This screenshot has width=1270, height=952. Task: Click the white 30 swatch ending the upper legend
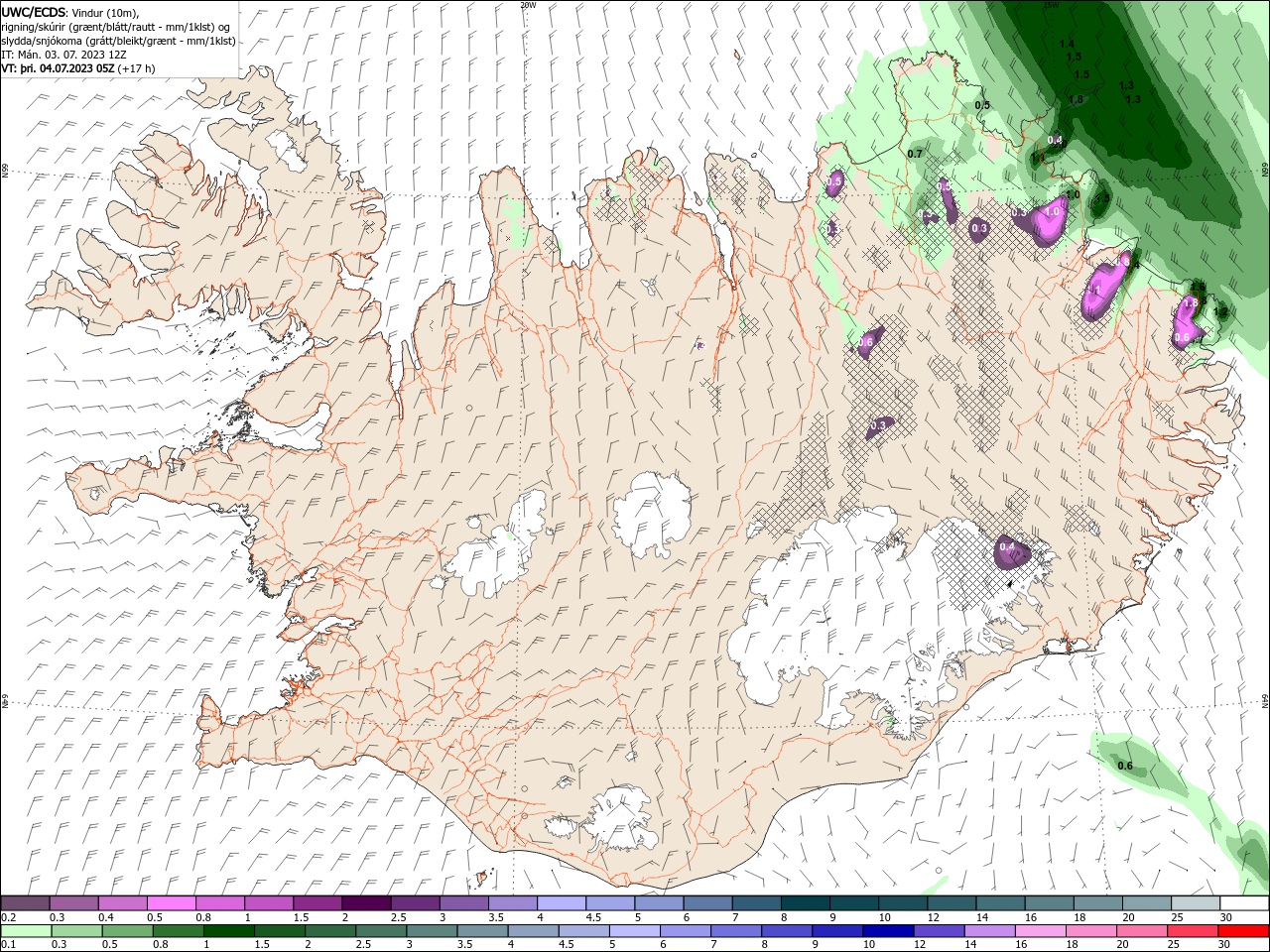1243,903
